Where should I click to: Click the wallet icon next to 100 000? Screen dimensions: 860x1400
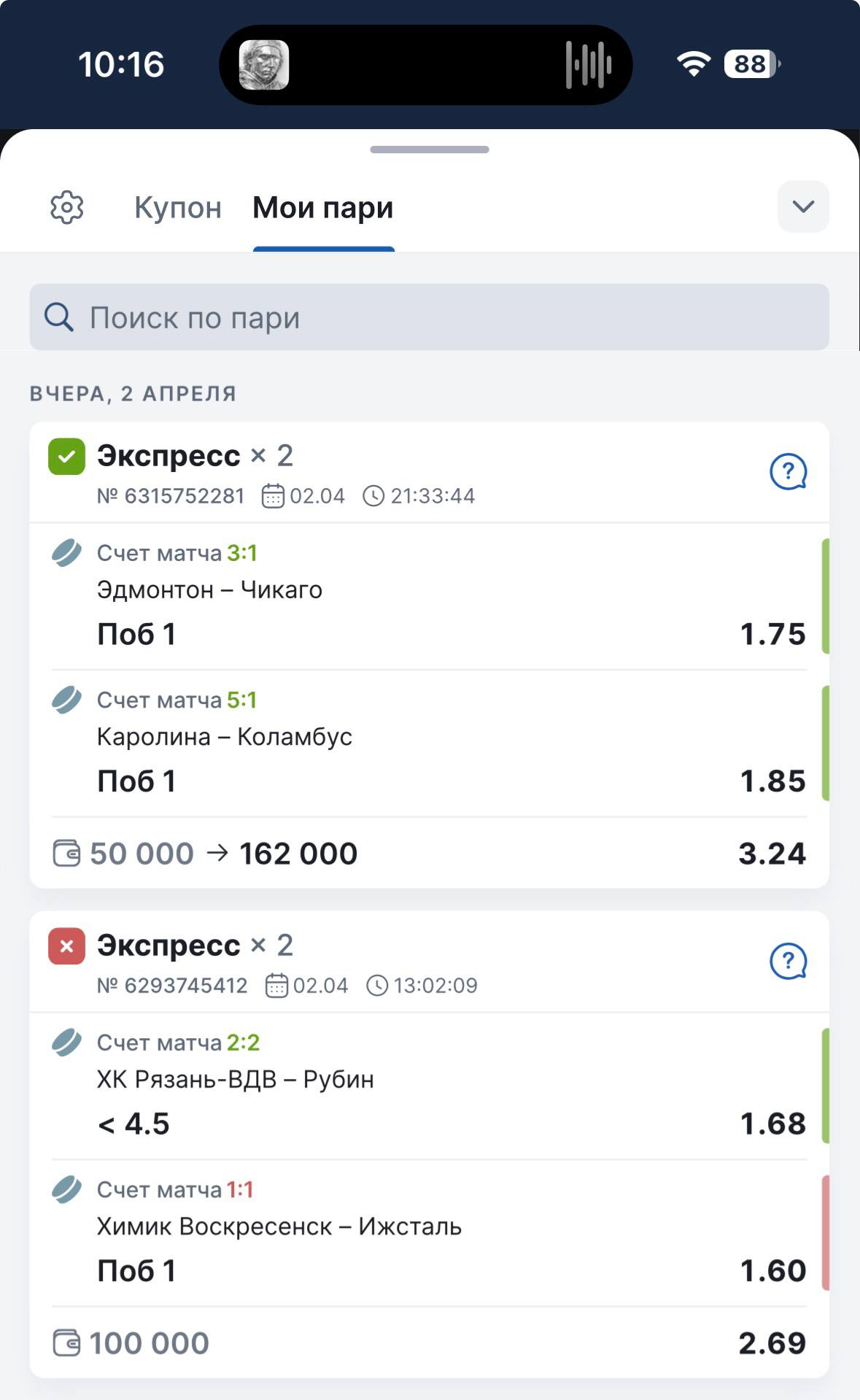(x=66, y=1343)
